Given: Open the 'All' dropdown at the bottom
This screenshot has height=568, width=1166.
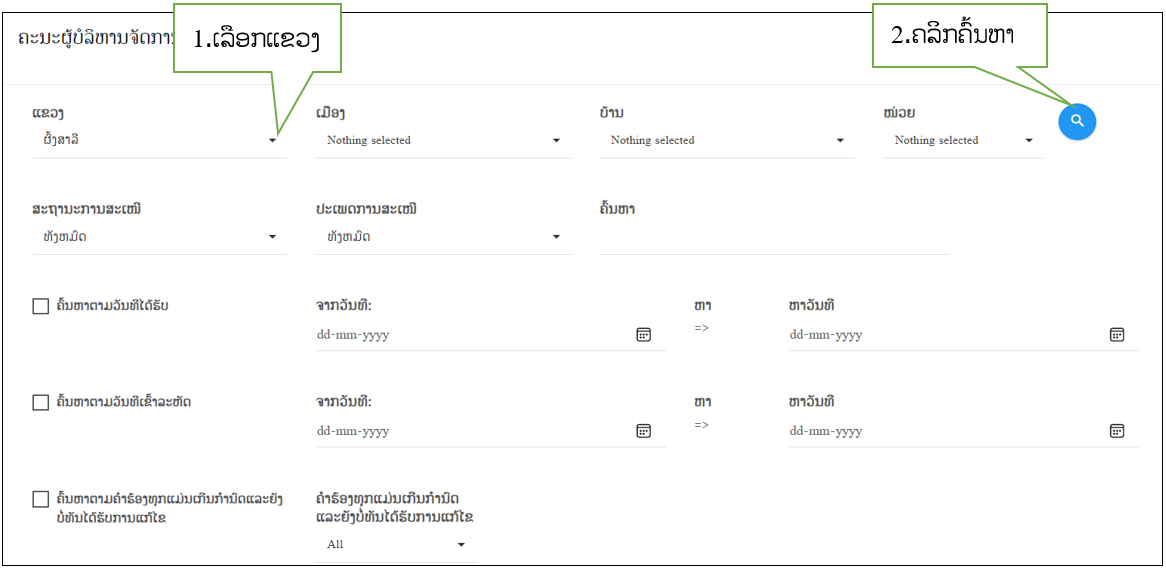Looking at the screenshot, I should click(395, 545).
